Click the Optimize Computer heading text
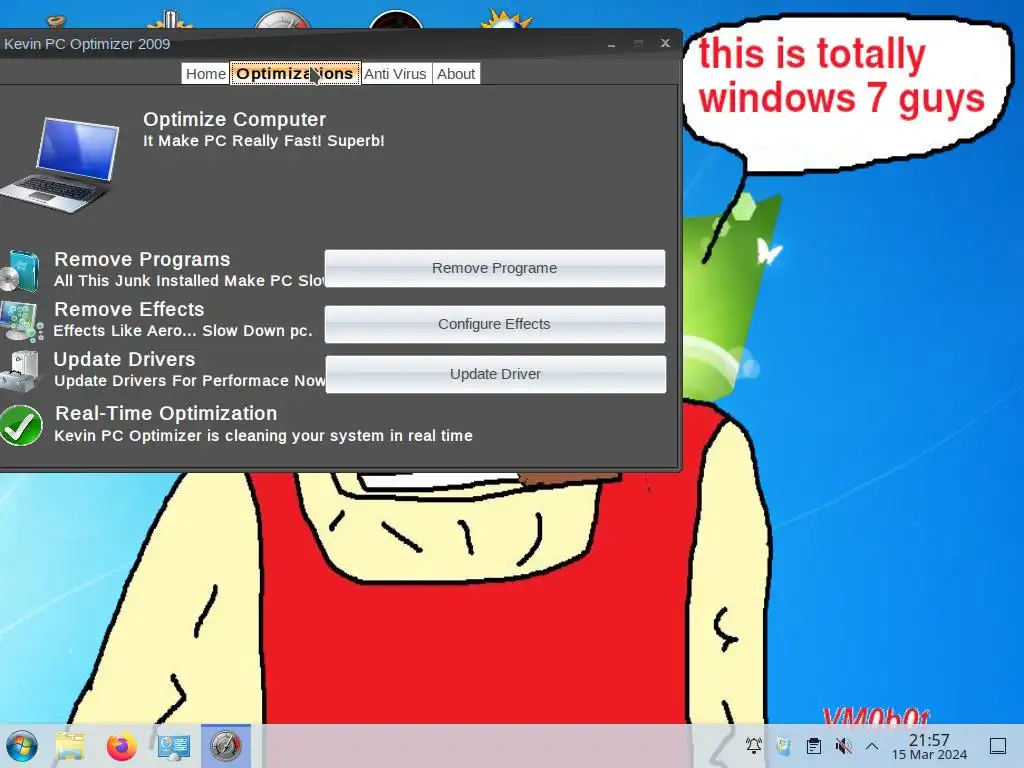The image size is (1024, 768). pyautogui.click(x=234, y=120)
